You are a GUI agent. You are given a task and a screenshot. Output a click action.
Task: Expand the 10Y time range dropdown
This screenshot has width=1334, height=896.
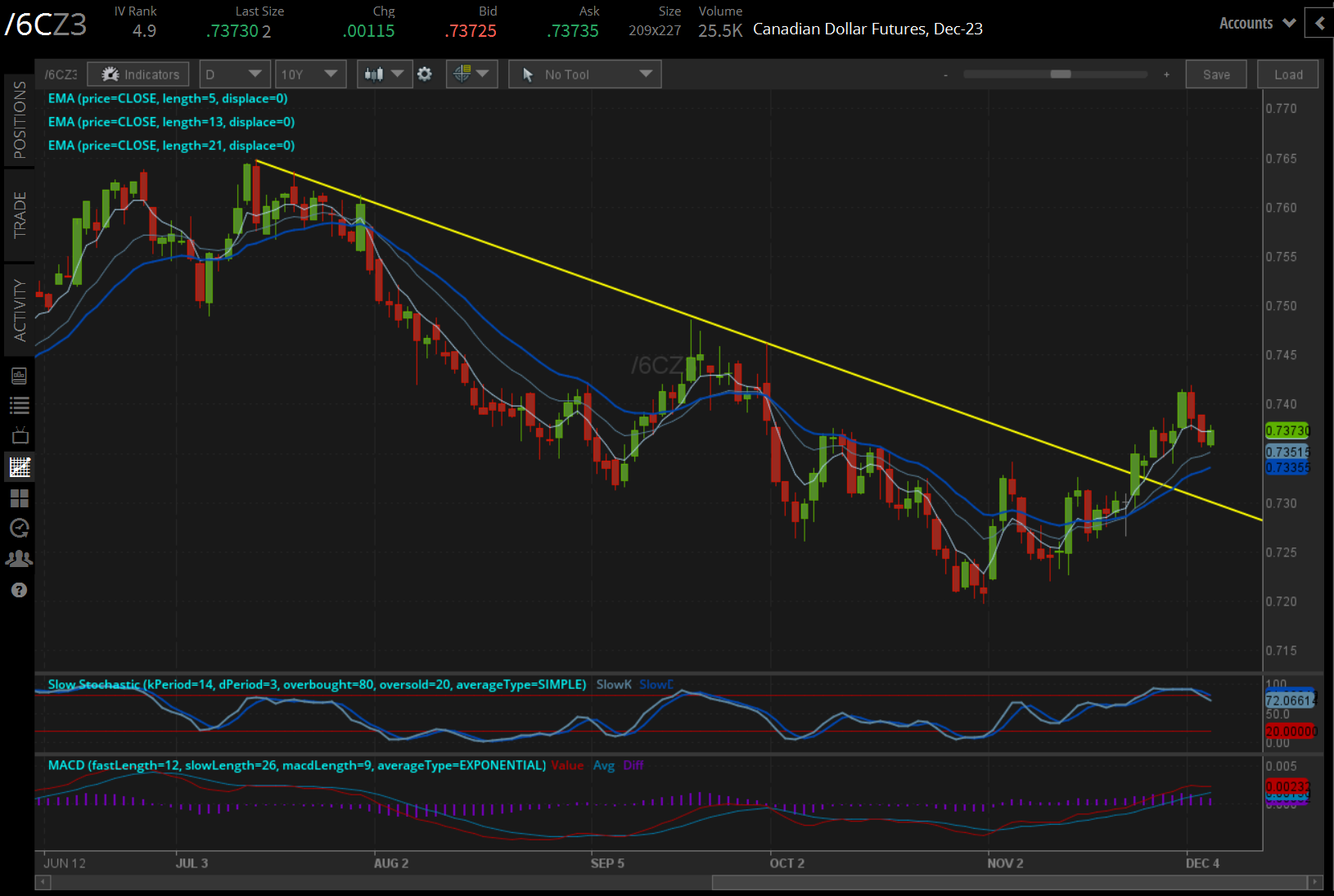pos(309,74)
